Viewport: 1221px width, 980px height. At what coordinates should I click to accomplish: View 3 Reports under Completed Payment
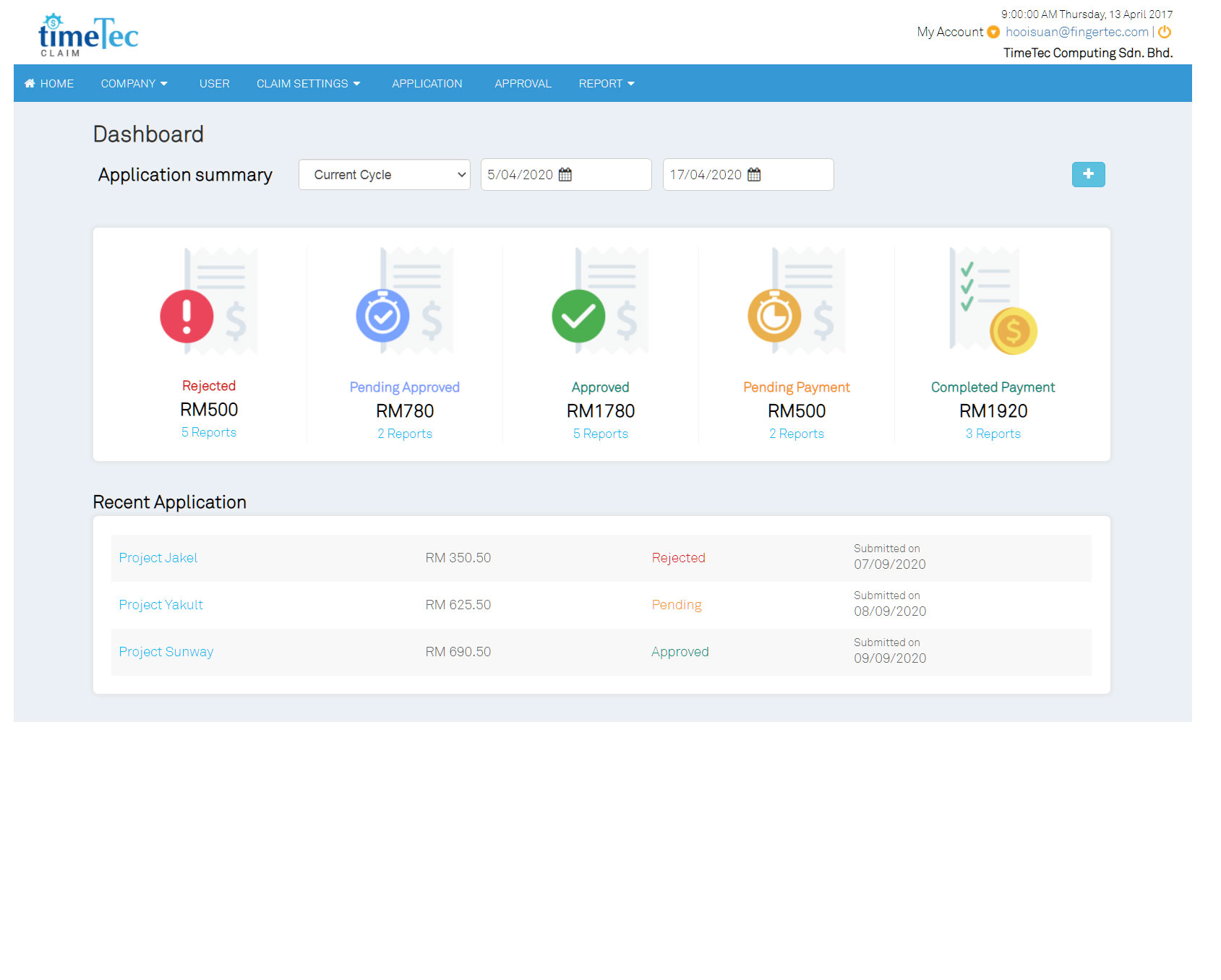pos(993,434)
